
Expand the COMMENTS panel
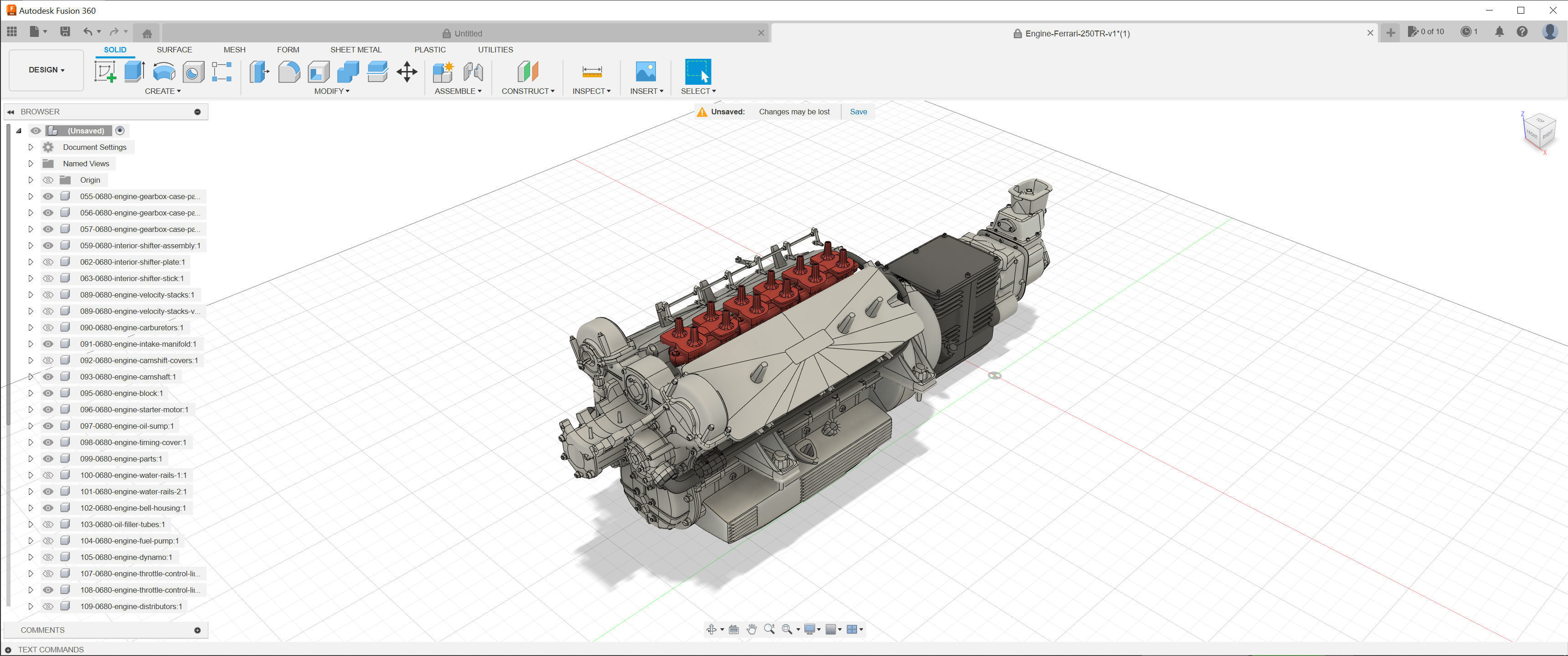click(197, 630)
